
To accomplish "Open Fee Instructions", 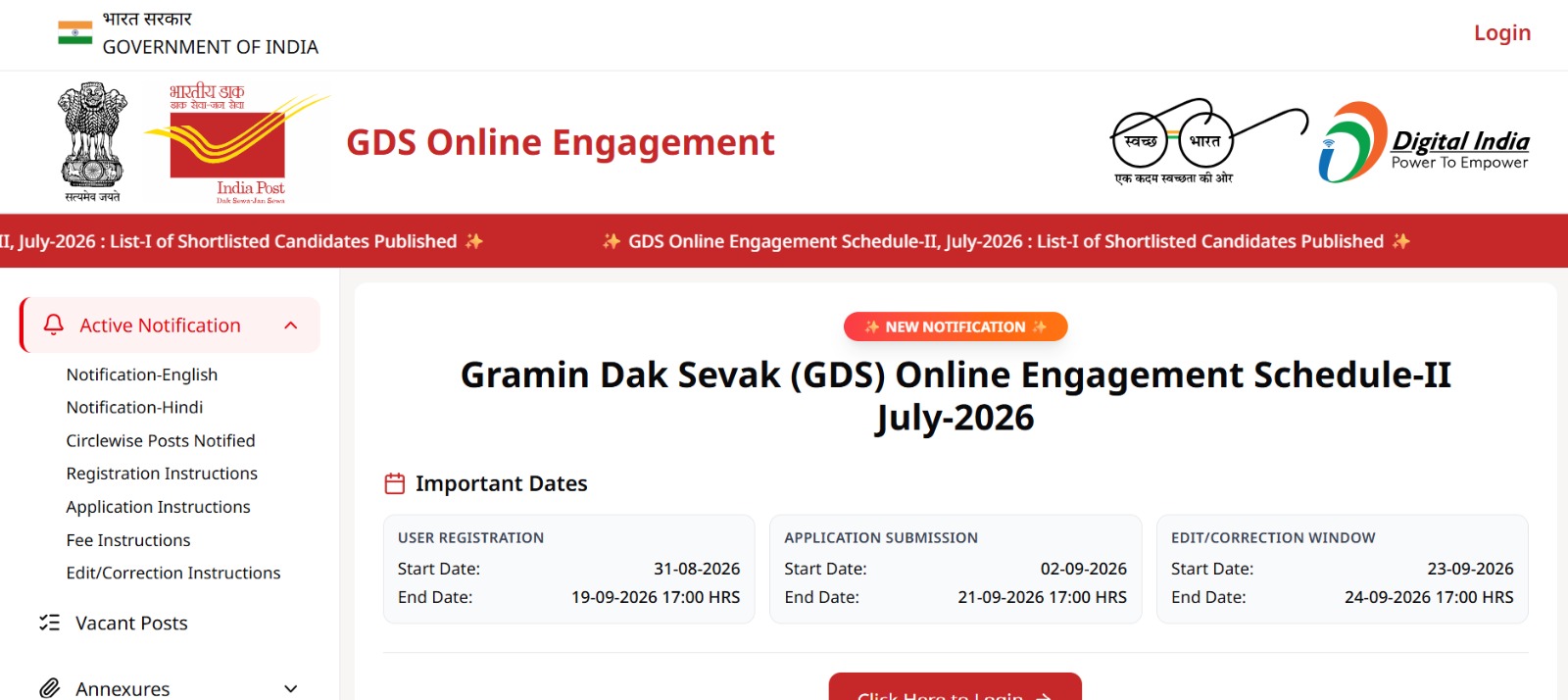I will (128, 540).
